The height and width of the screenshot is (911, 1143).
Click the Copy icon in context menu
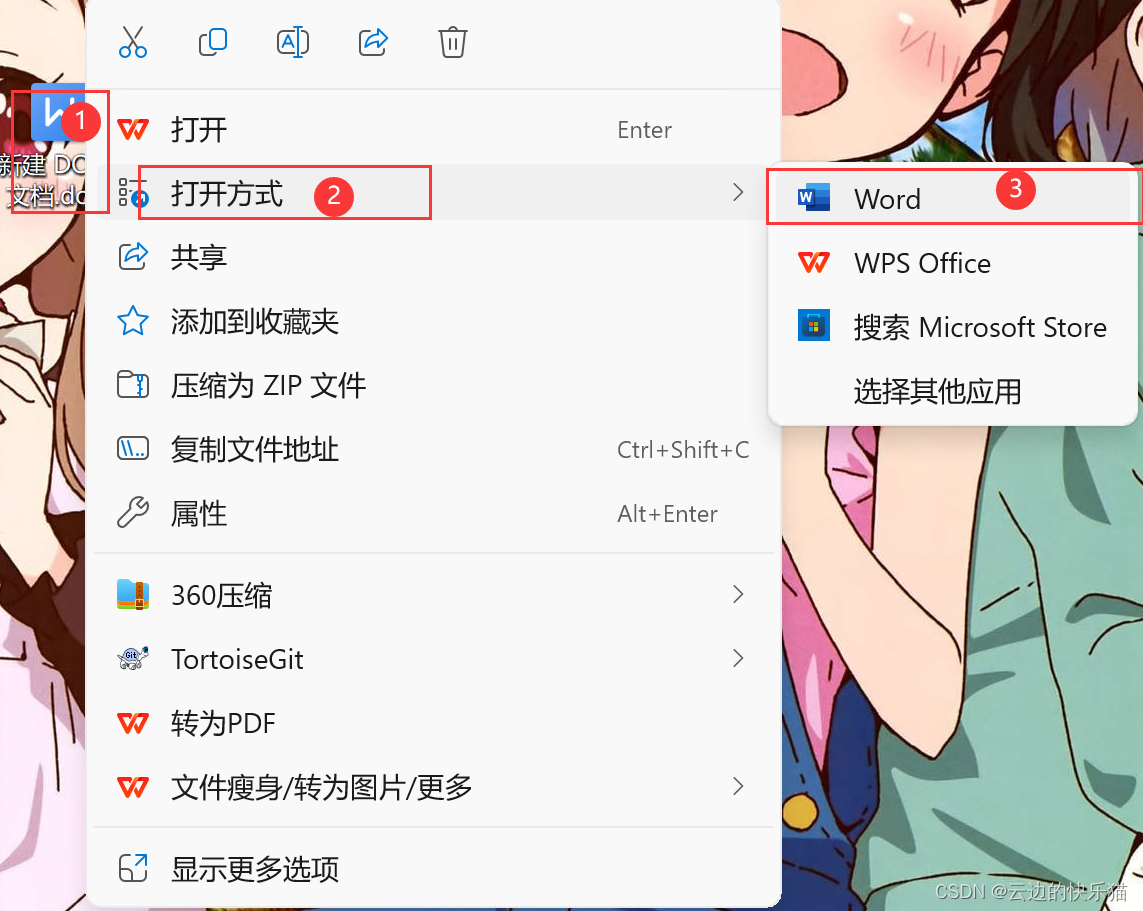coord(213,42)
